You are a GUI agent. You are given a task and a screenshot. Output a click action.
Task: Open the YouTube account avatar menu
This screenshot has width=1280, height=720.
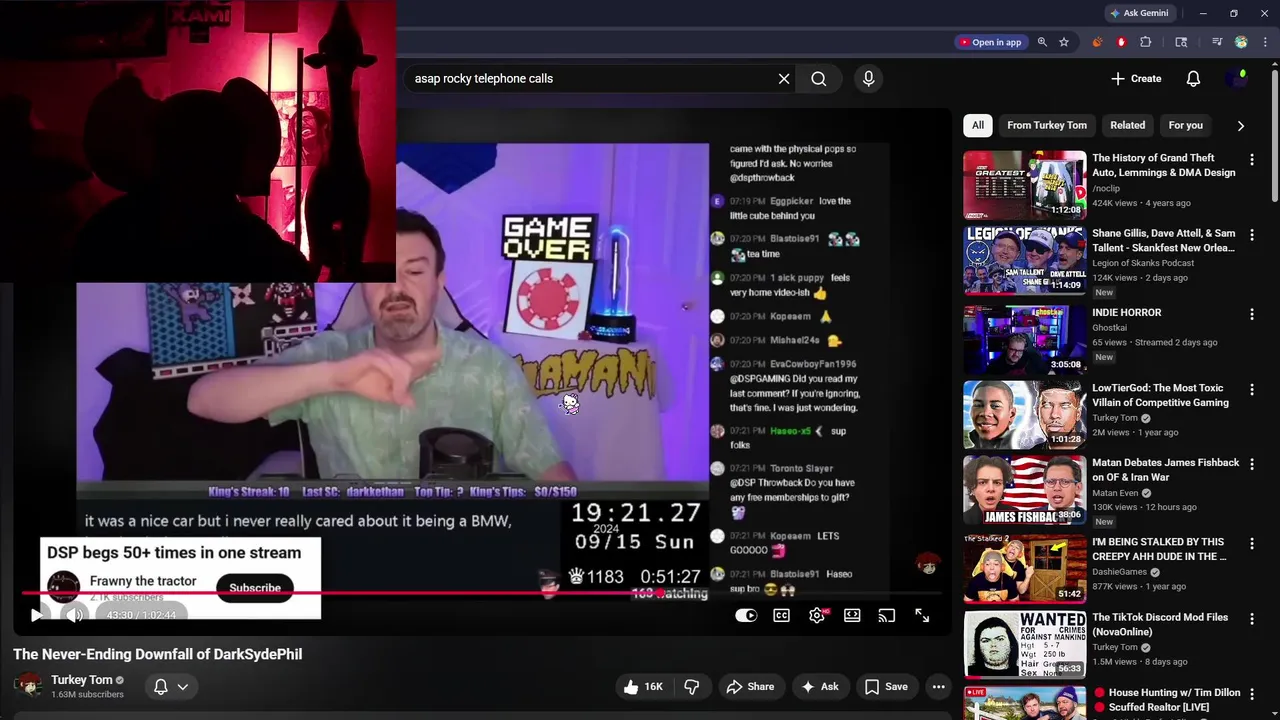tap(1237, 79)
